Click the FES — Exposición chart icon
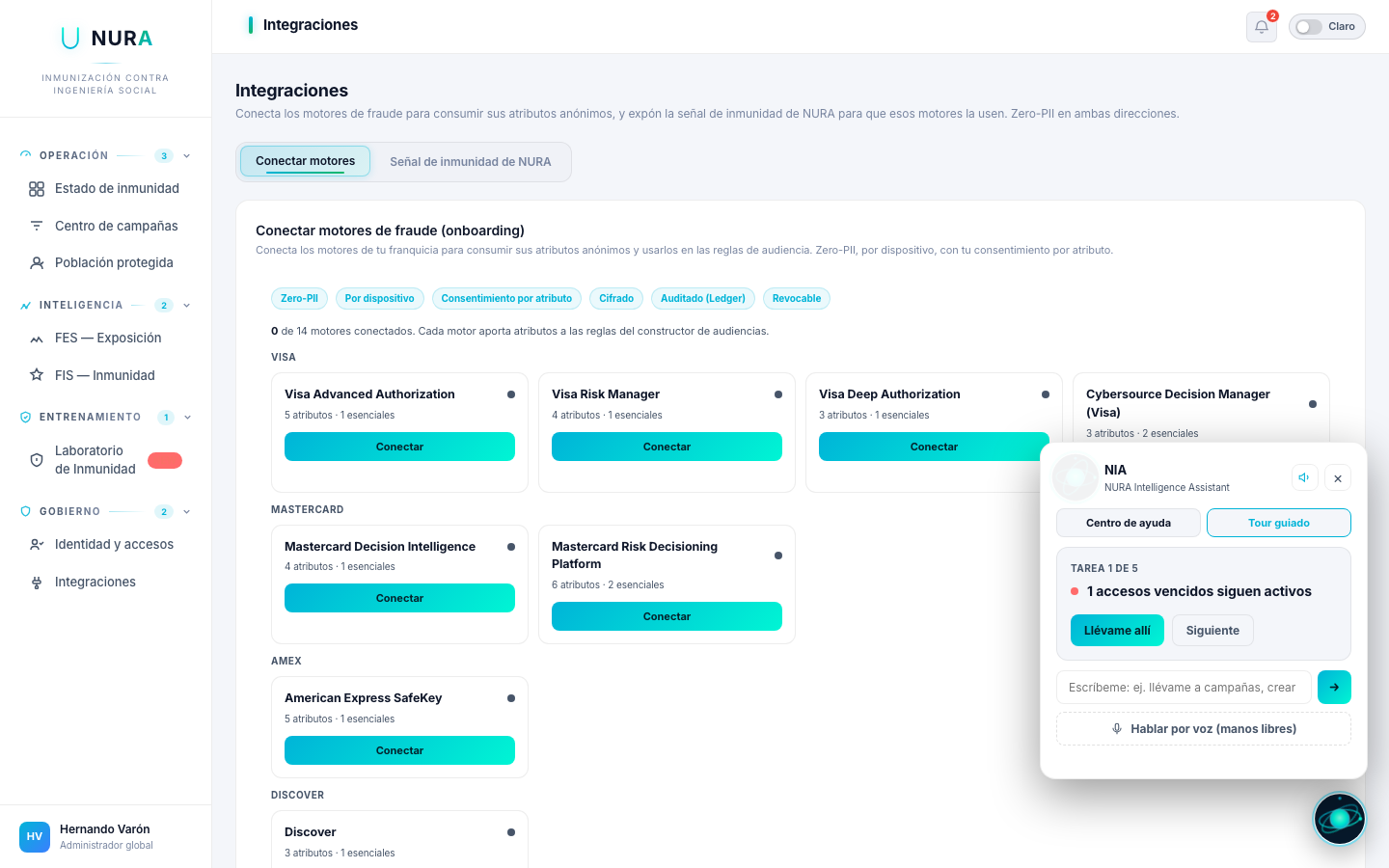1389x868 pixels. click(x=37, y=339)
